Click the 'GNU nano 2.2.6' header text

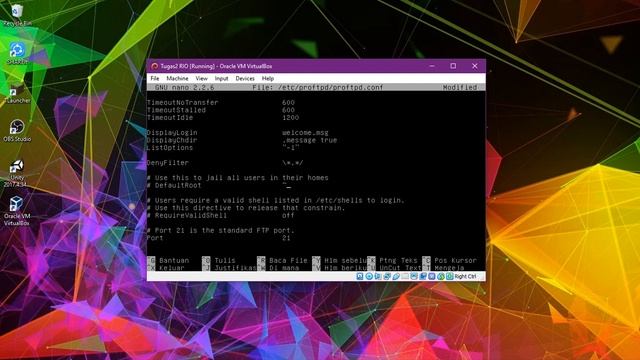(184, 87)
